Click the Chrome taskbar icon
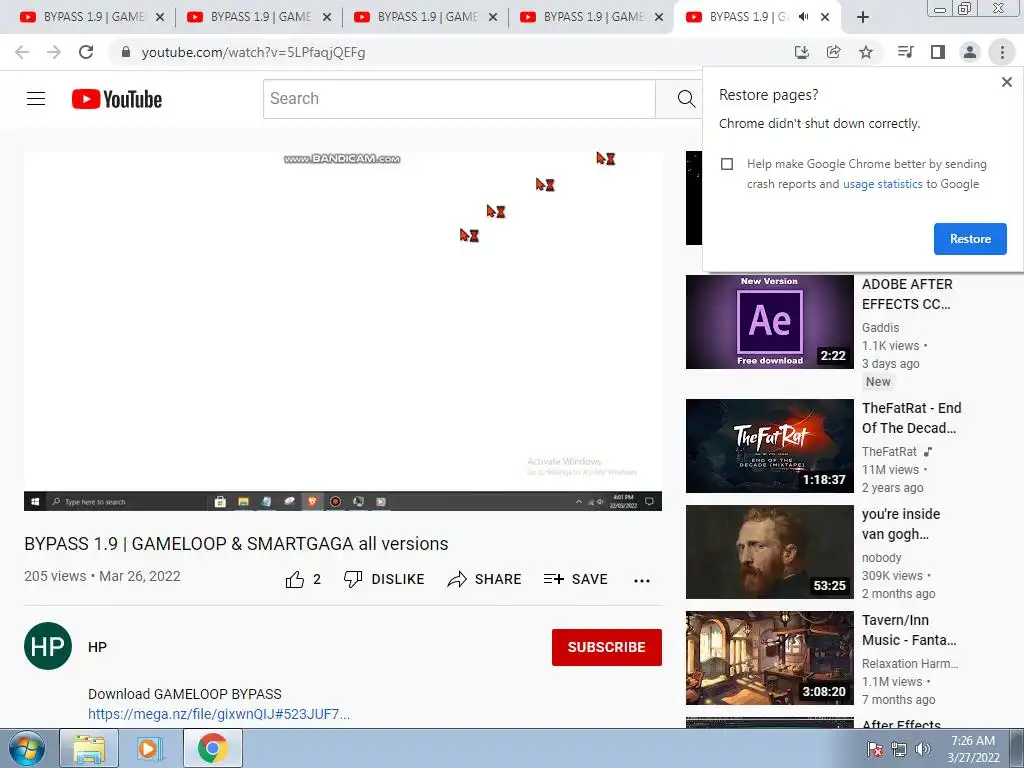Screen dimensions: 1024x768 point(213,748)
